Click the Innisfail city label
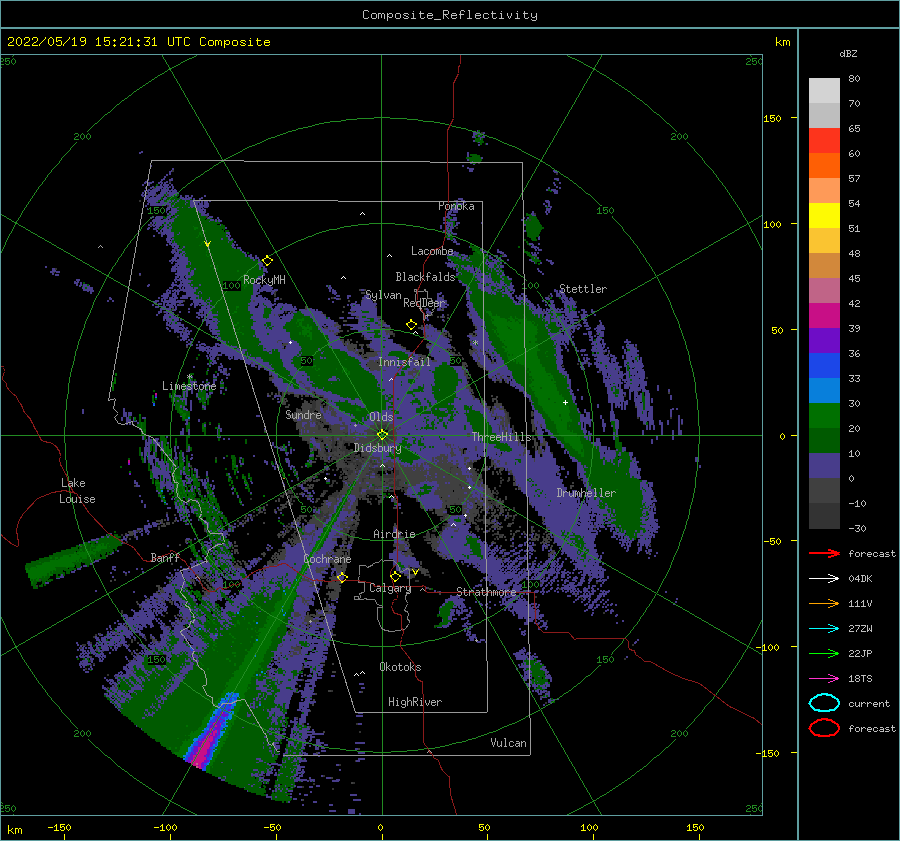Viewport: 900px width, 841px height. point(404,362)
